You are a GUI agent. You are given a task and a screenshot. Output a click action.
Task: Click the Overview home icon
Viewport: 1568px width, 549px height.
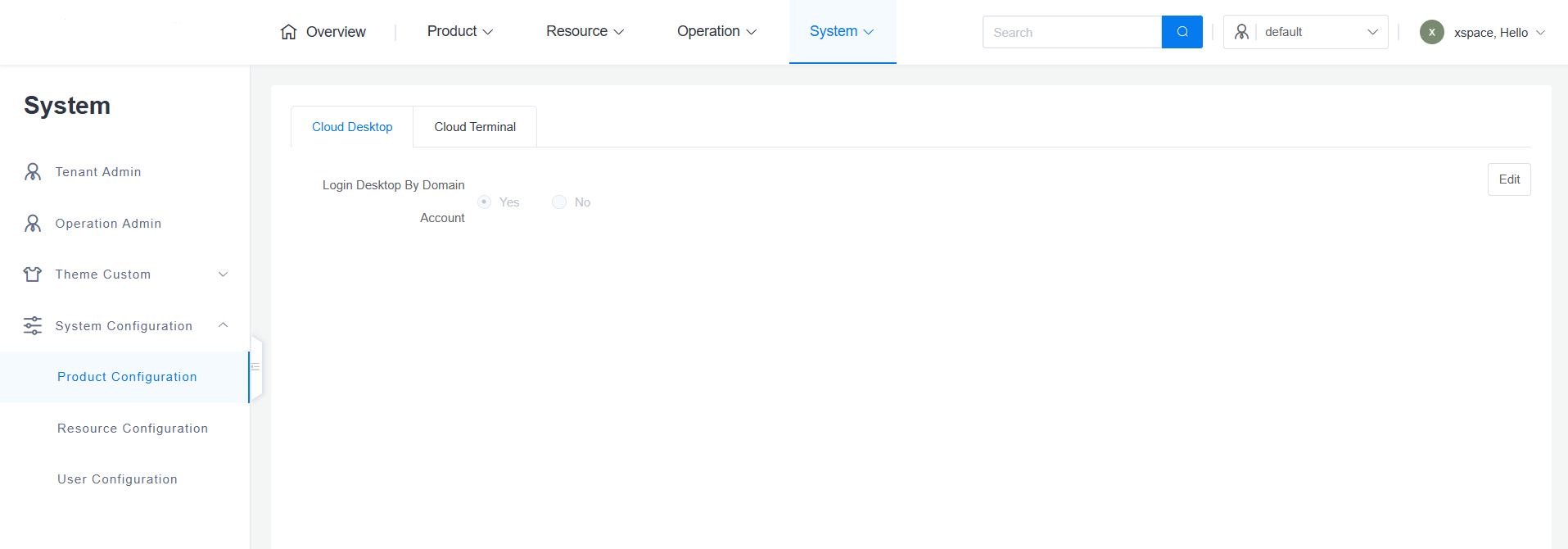288,32
